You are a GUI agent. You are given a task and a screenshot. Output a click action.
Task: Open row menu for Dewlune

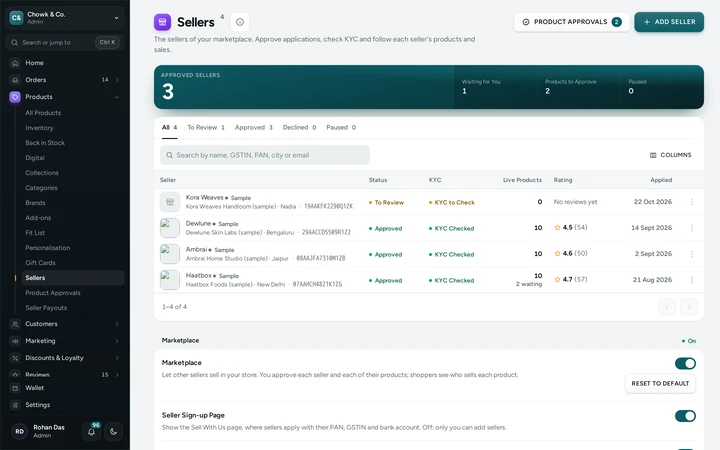692,228
